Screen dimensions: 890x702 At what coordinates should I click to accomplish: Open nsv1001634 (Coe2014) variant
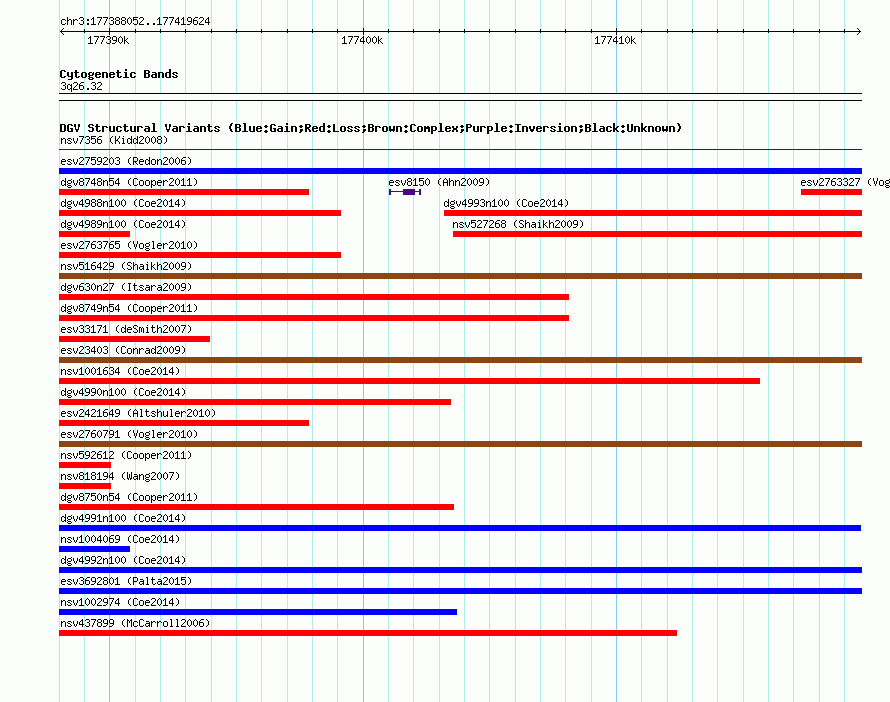120,371
